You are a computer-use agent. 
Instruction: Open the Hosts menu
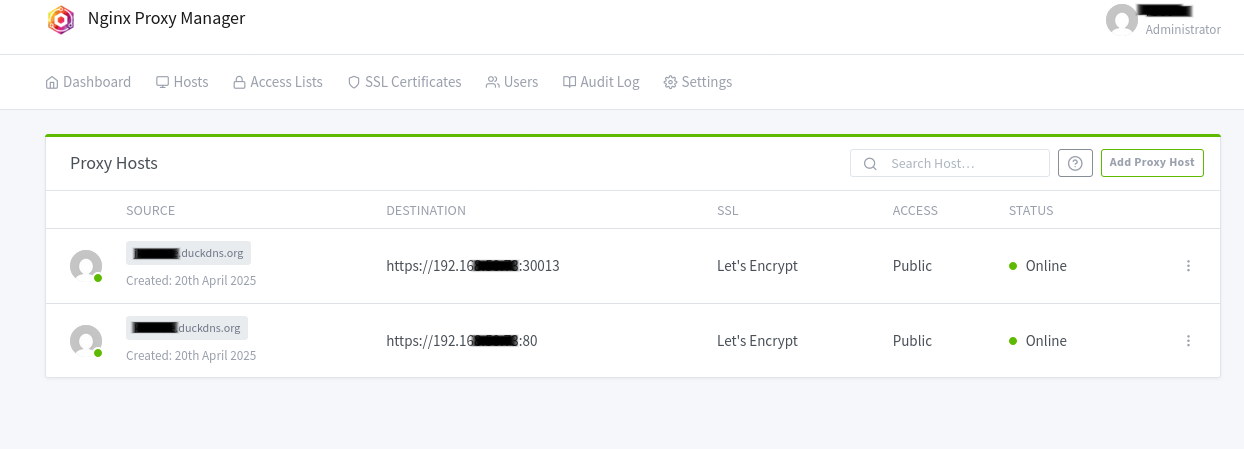[x=182, y=82]
